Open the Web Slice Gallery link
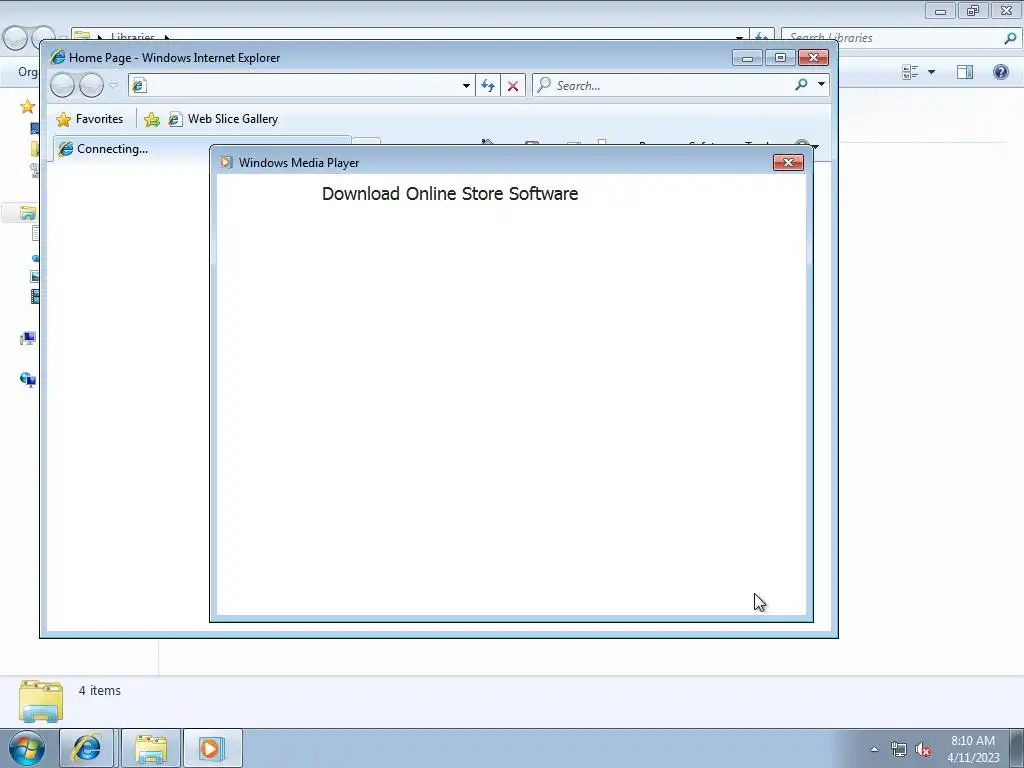 223,119
